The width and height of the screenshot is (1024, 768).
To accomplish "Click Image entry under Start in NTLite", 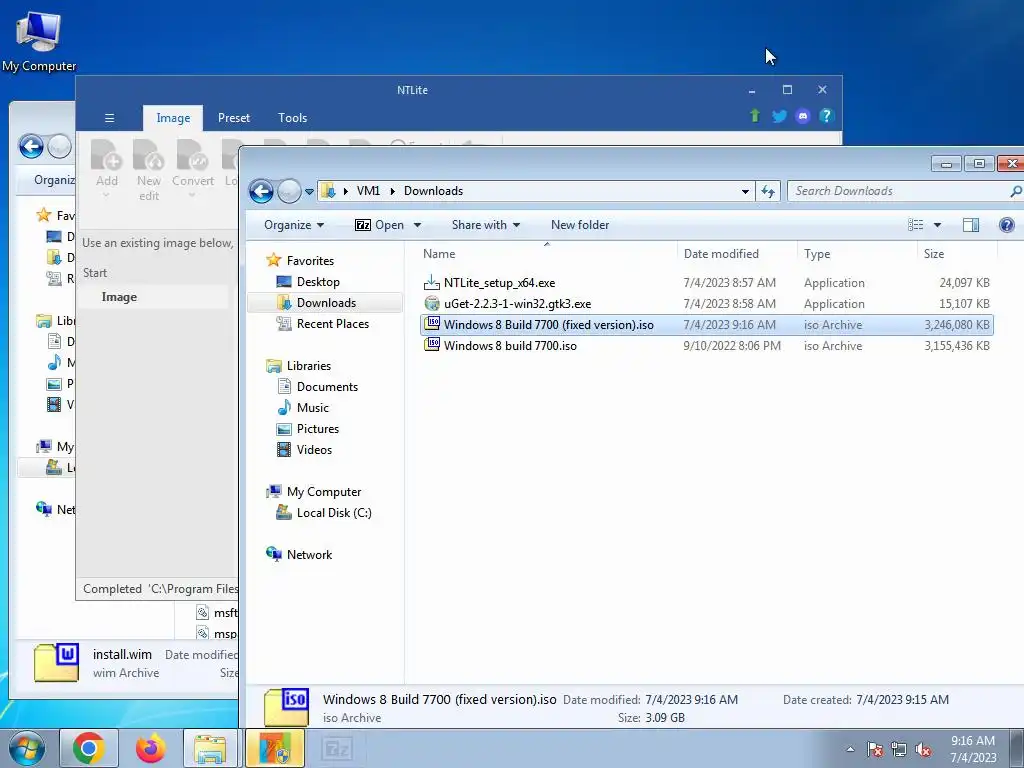I will coord(119,296).
